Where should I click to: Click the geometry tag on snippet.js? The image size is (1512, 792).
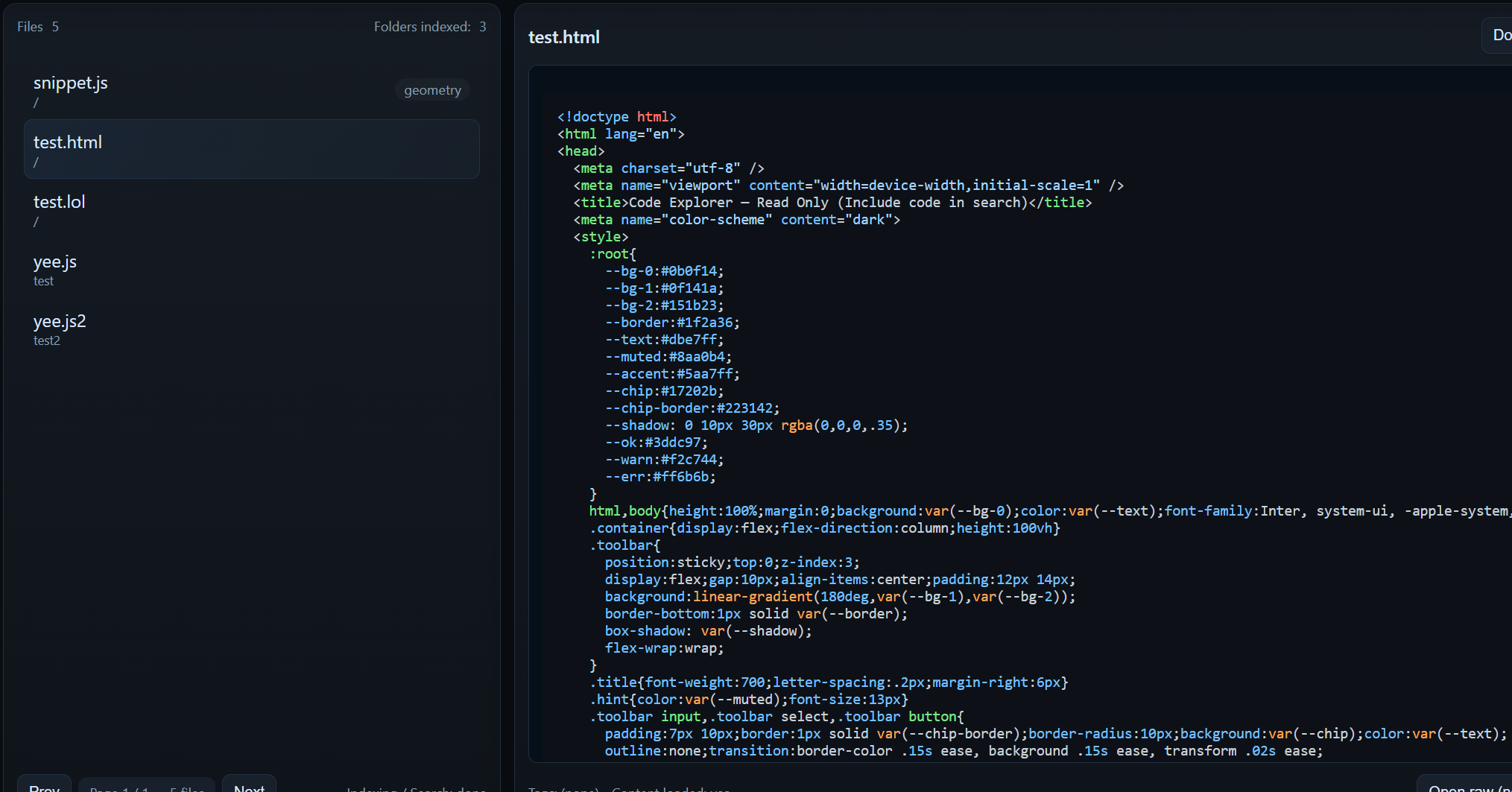432,90
